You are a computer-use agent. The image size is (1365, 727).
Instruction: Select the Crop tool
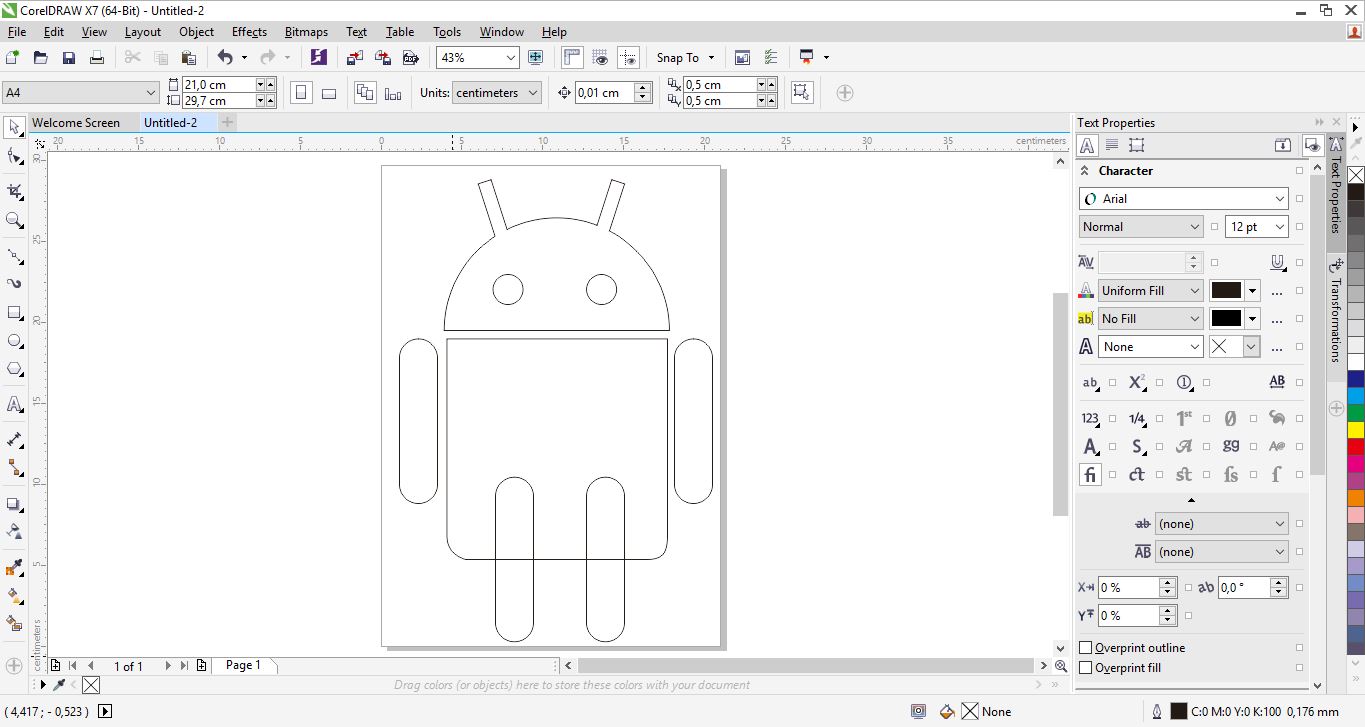pos(14,190)
